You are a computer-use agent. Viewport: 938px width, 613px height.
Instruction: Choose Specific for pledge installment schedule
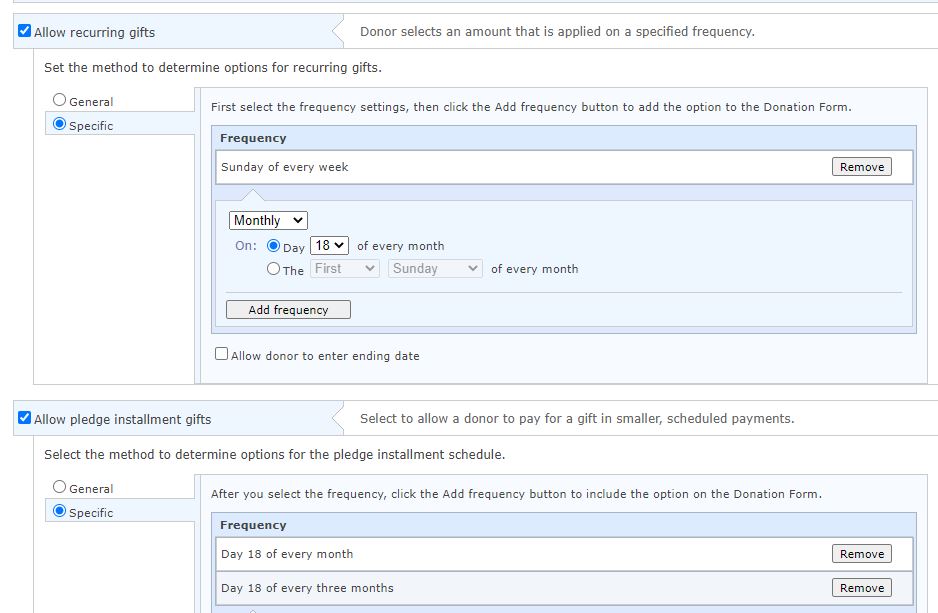[x=59, y=511]
